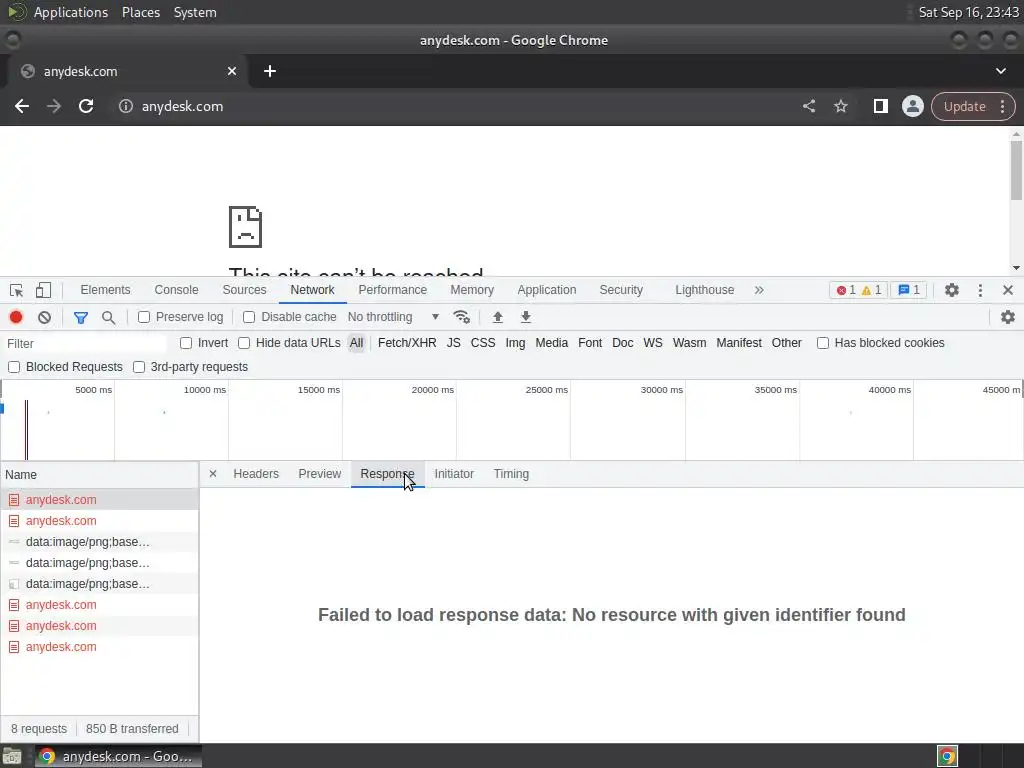Check the Invert filter checkbox
The height and width of the screenshot is (768, 1024).
tap(186, 344)
